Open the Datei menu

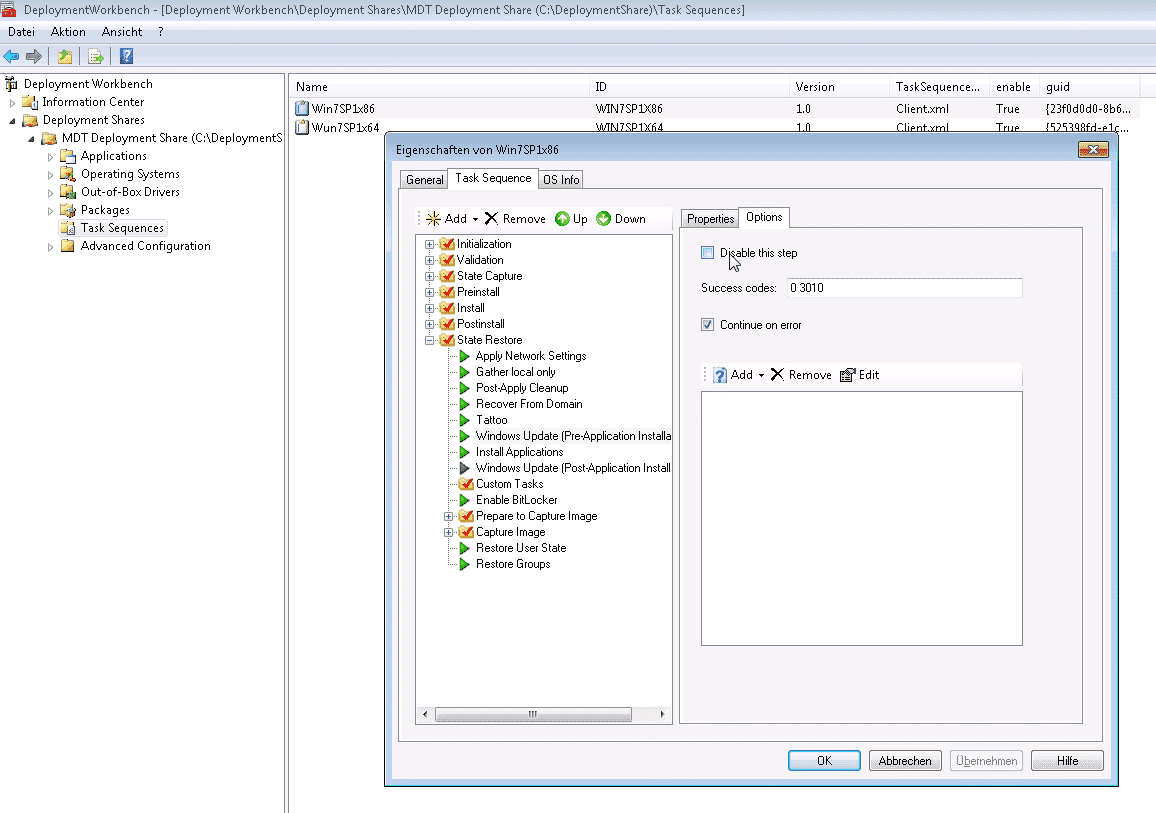(x=21, y=32)
